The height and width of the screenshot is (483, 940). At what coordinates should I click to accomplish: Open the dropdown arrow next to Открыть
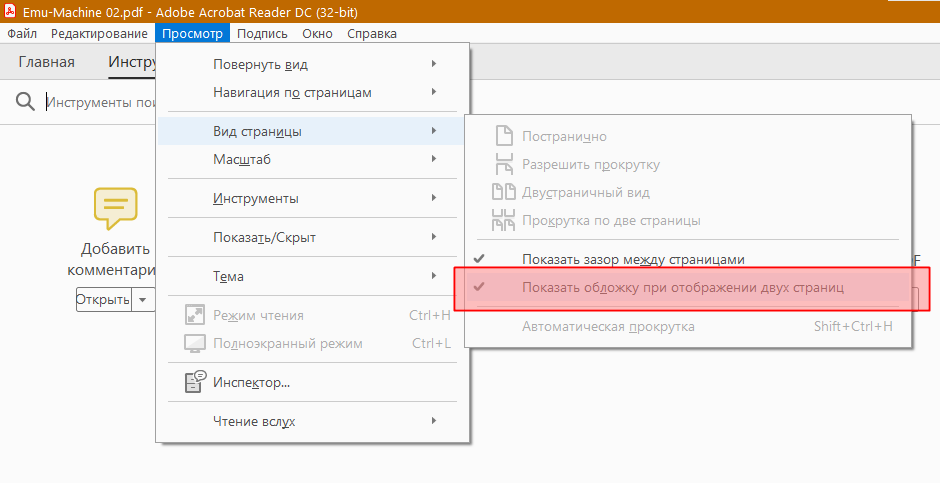coord(143,299)
